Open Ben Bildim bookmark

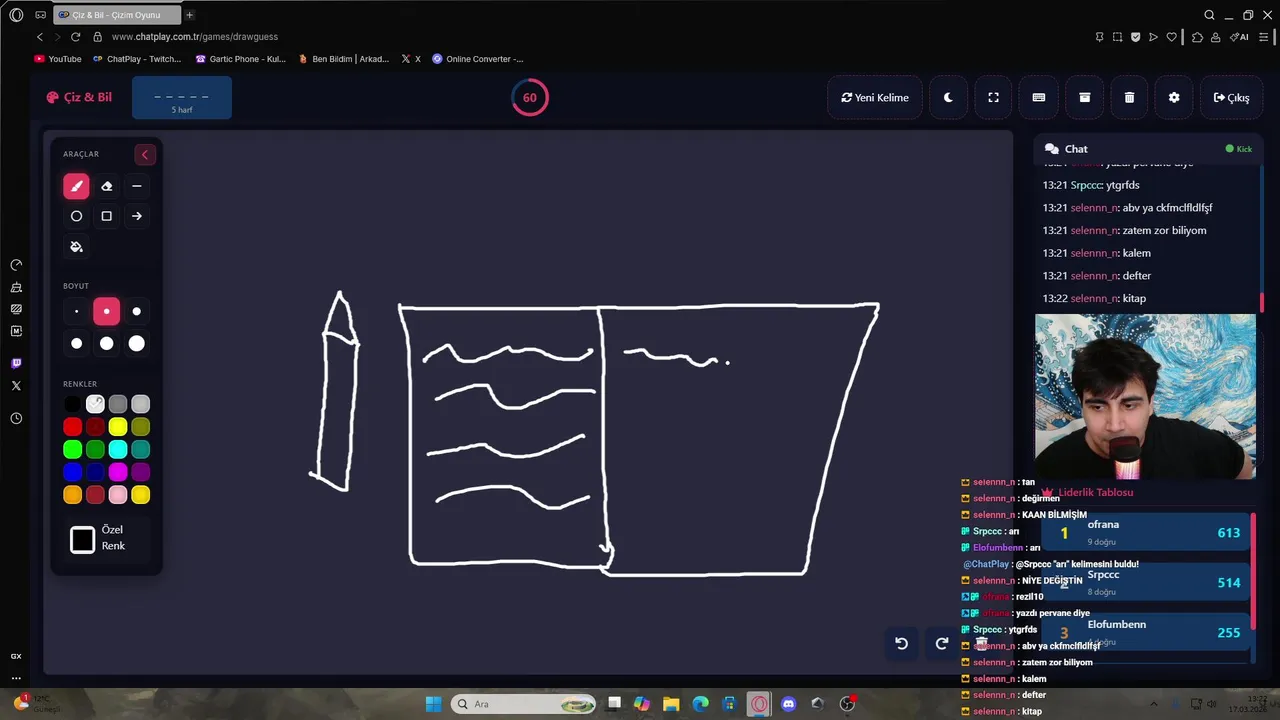click(x=344, y=59)
